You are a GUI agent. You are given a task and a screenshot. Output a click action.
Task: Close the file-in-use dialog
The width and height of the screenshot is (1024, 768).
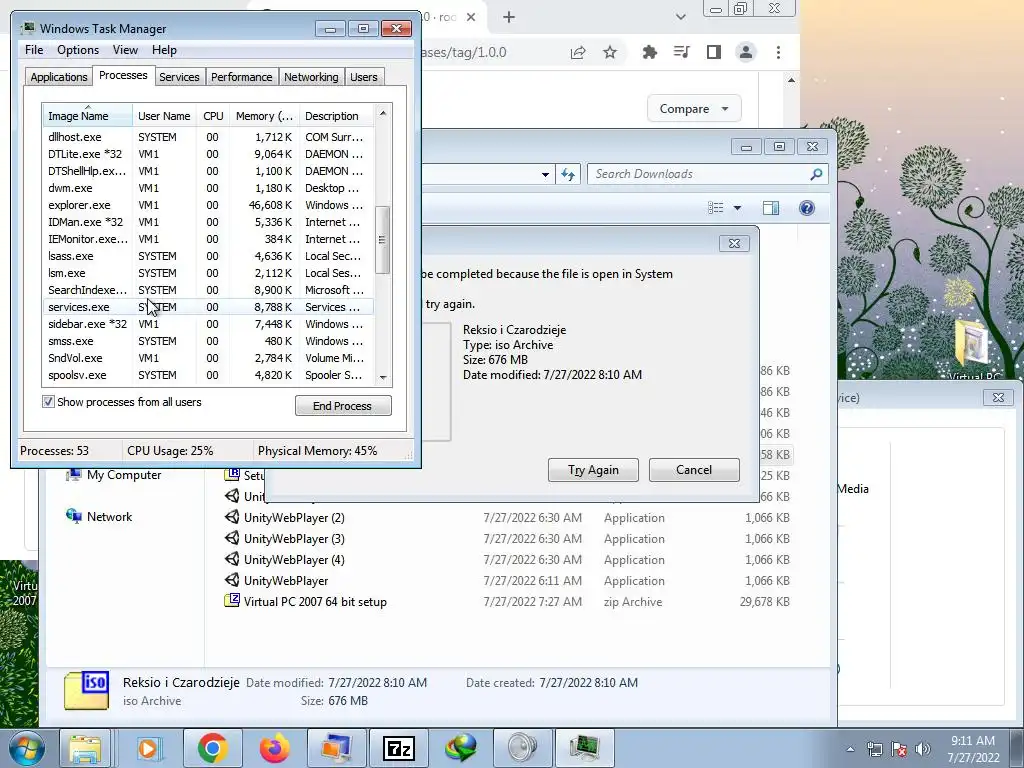tap(734, 244)
